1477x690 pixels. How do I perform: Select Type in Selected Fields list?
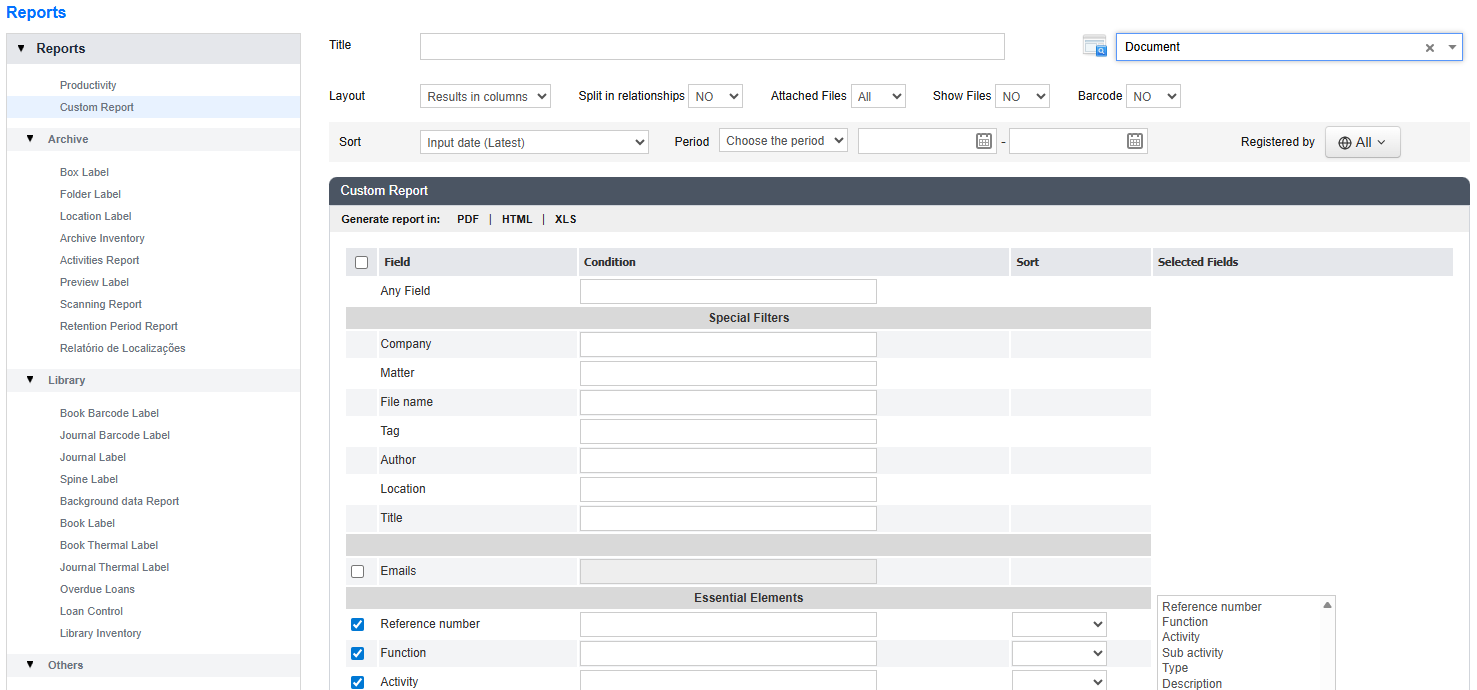[x=1175, y=668]
